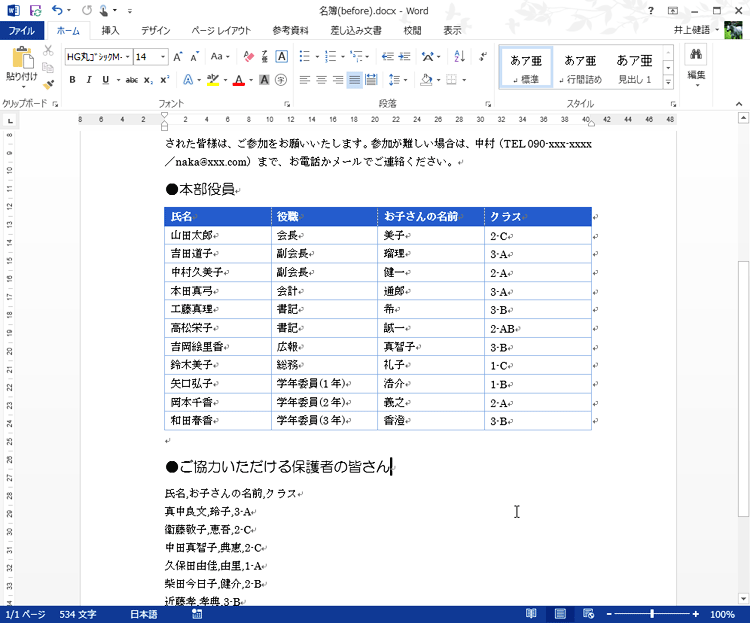The height and width of the screenshot is (623, 750).
Task: Open Word Help question mark
Action: click(651, 11)
